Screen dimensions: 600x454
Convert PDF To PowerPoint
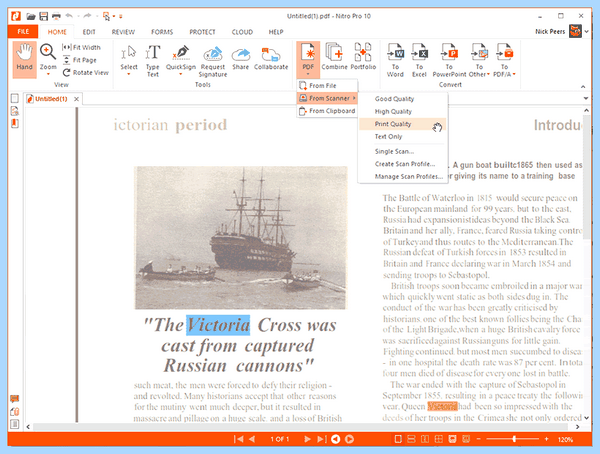click(x=449, y=60)
